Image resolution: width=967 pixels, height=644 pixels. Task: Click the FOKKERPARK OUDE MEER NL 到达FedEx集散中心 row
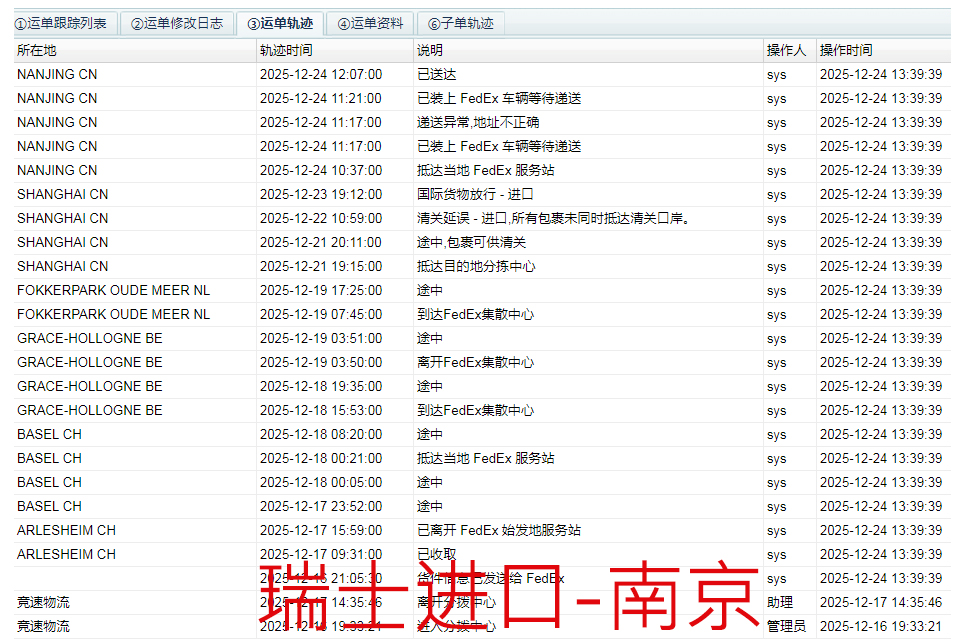400,314
